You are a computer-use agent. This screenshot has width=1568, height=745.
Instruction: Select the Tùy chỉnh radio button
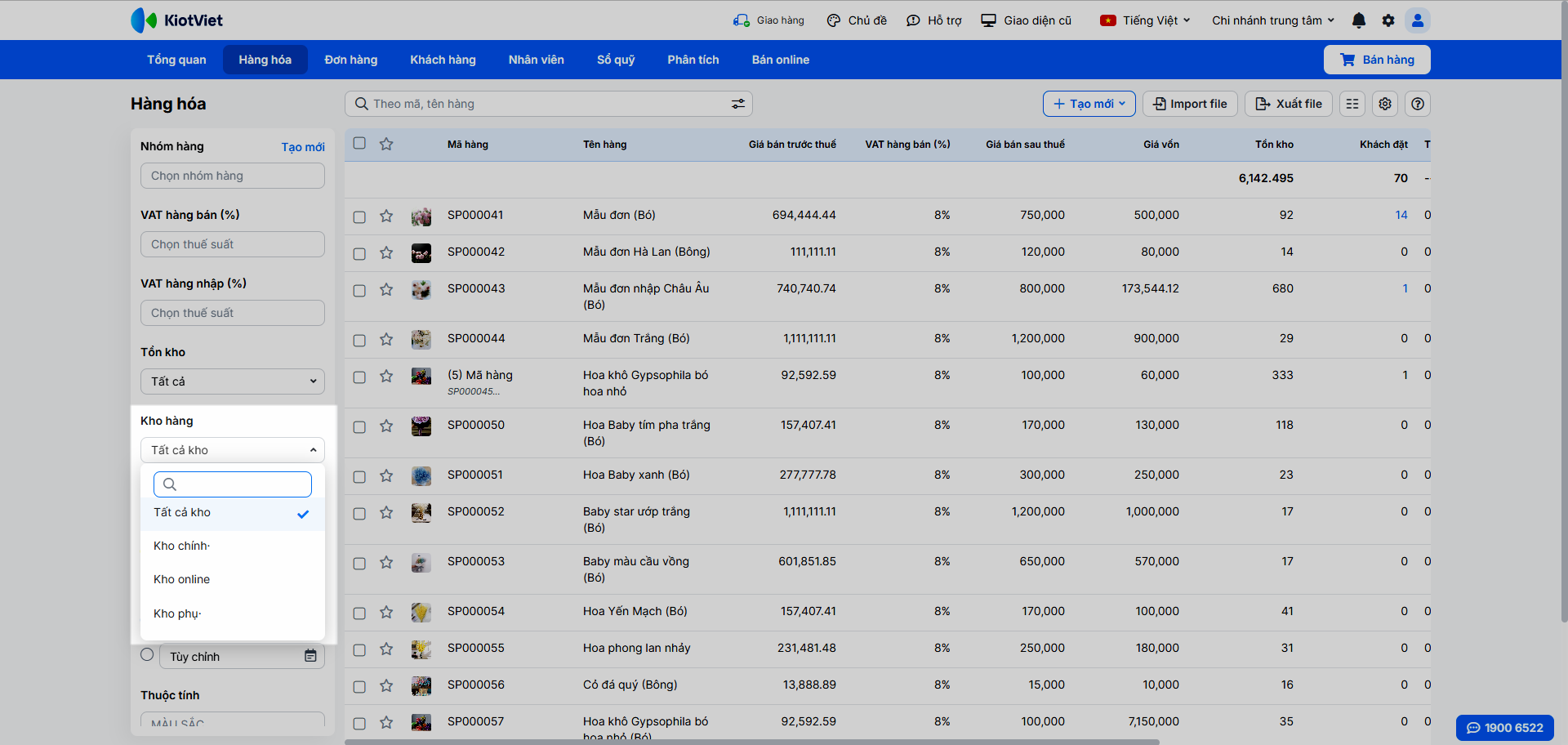[x=147, y=654]
